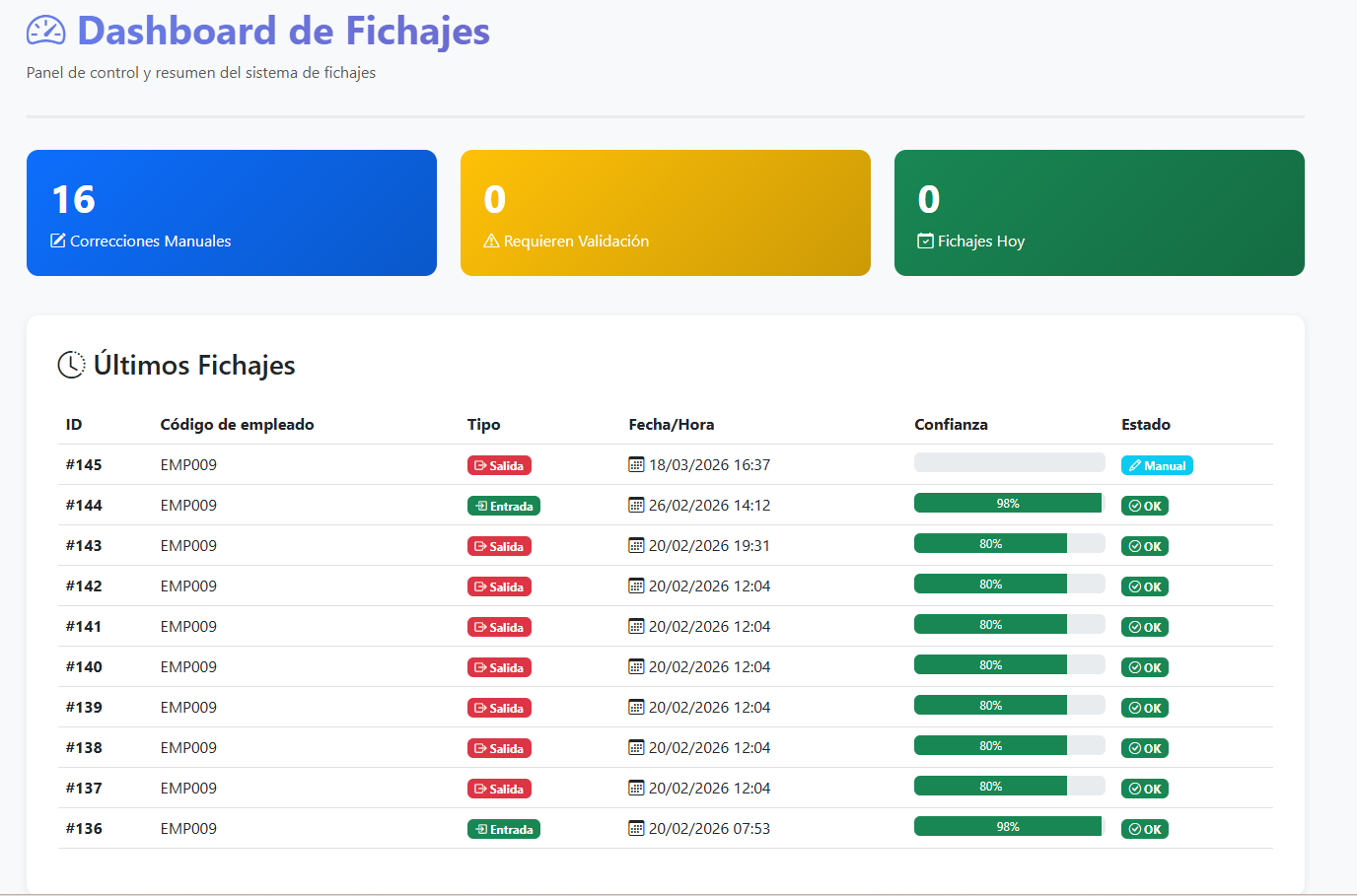1357x896 pixels.
Task: Click the Manual status badge in row #145
Action: point(1156,465)
